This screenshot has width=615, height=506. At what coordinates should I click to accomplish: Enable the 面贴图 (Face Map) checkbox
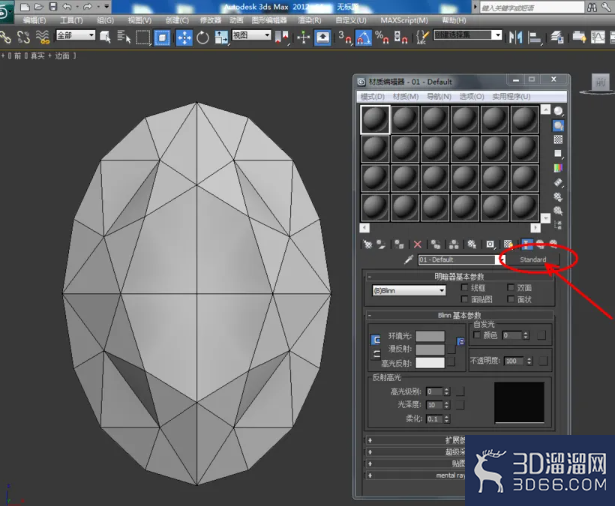pos(464,299)
